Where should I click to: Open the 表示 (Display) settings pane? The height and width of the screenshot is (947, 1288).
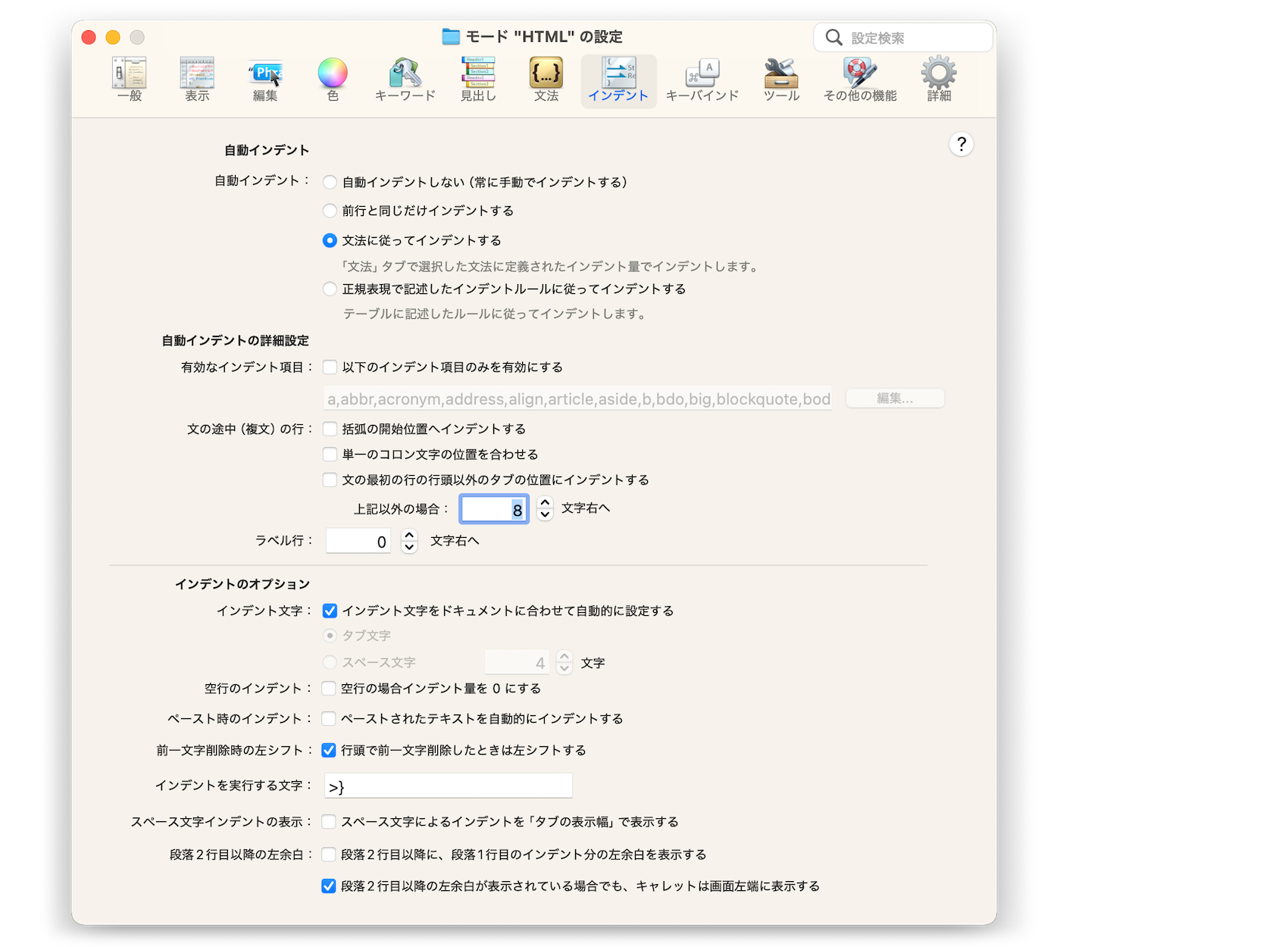(197, 79)
